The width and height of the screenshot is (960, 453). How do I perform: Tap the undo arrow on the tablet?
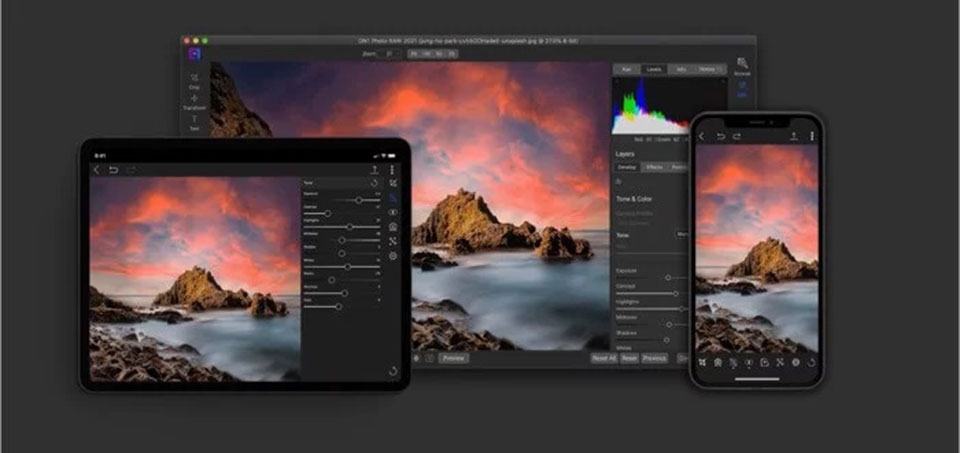pos(113,170)
